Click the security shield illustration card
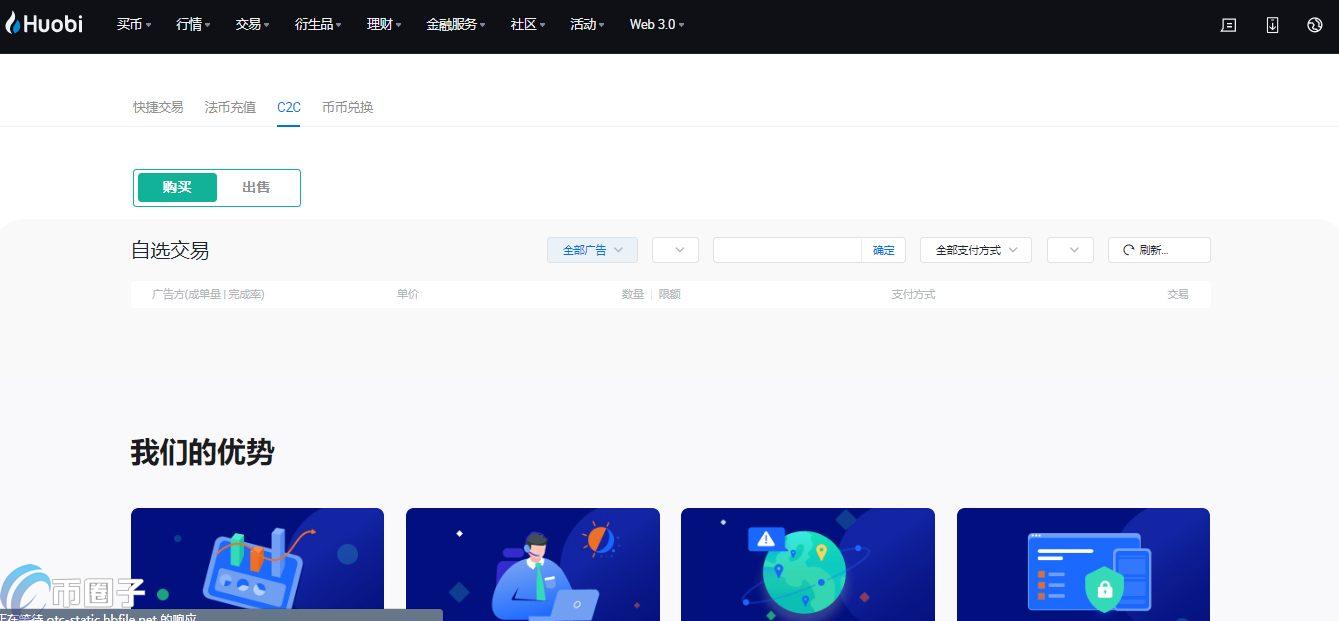 click(1083, 564)
